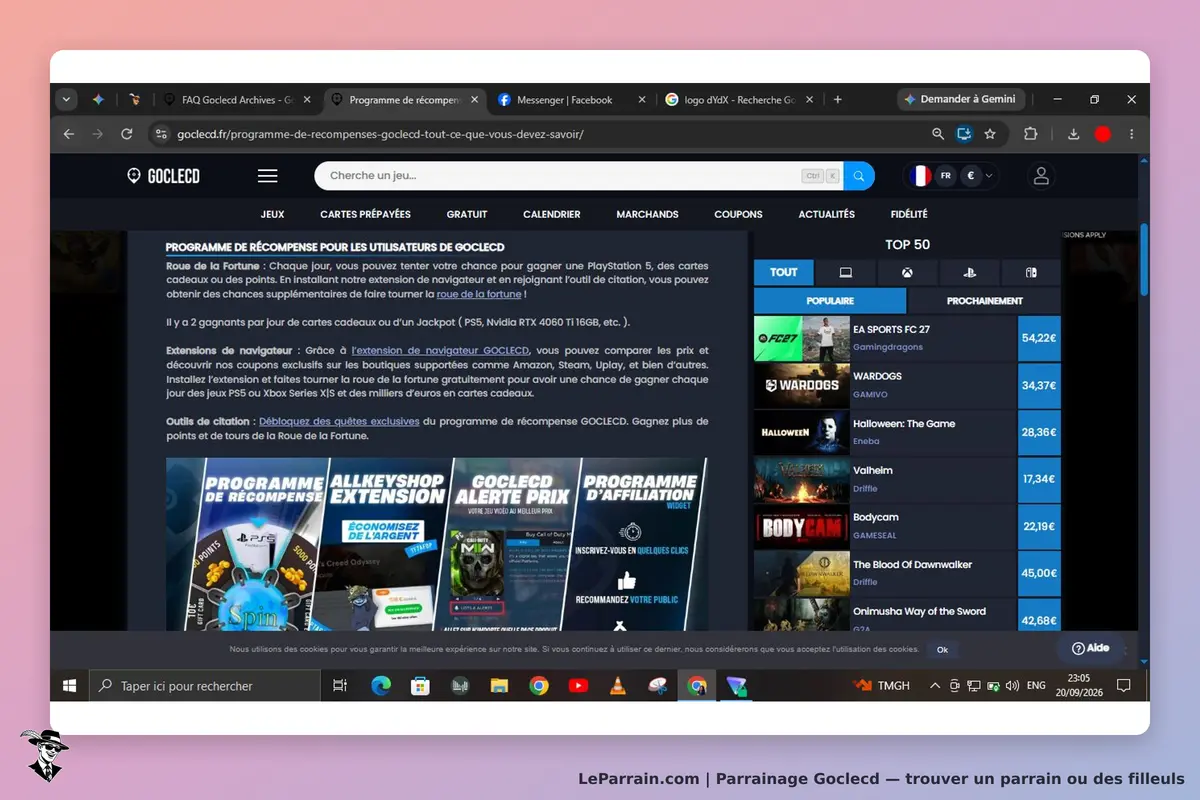Click Demander à Gemini button

(x=960, y=100)
